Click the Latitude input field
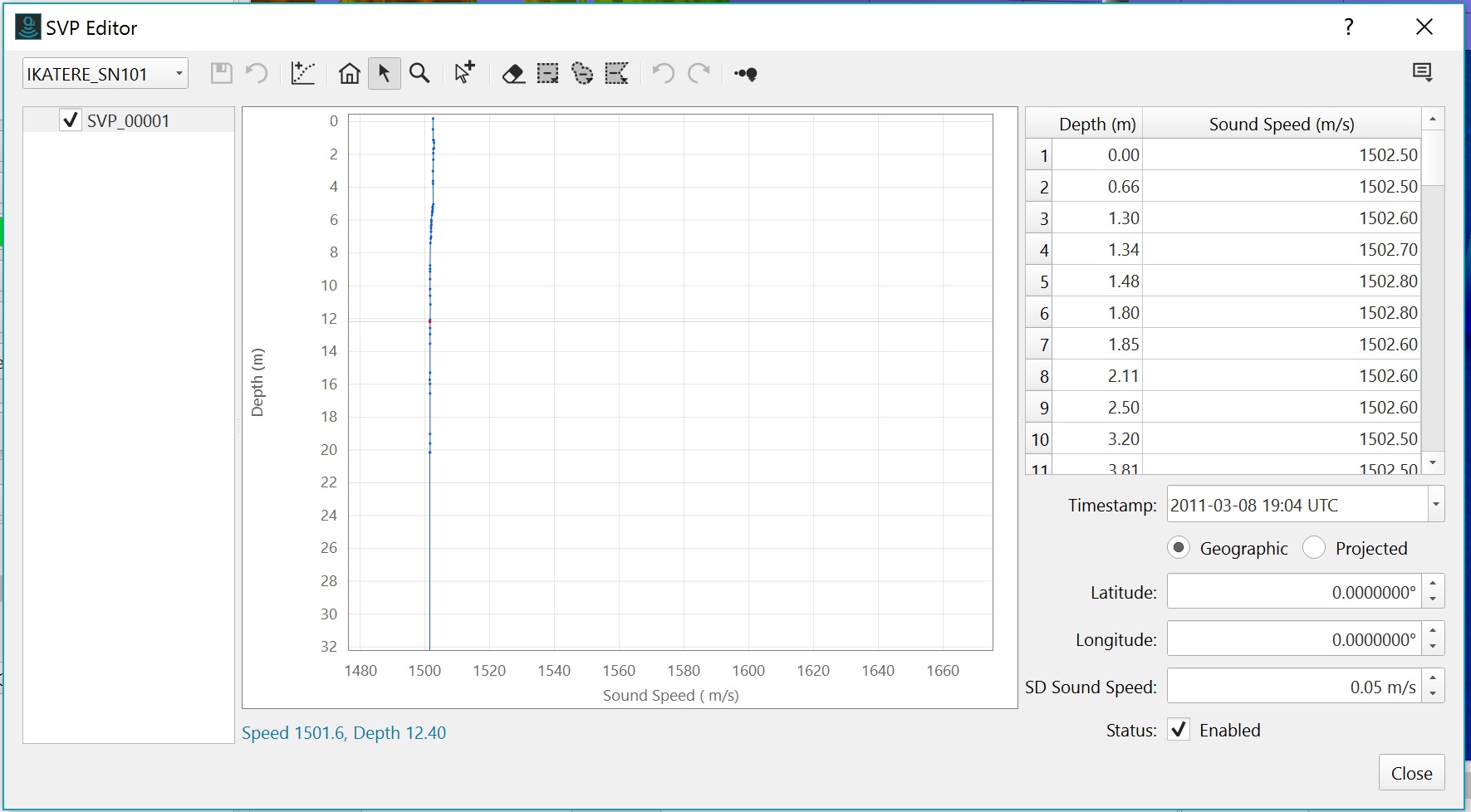 (1294, 592)
